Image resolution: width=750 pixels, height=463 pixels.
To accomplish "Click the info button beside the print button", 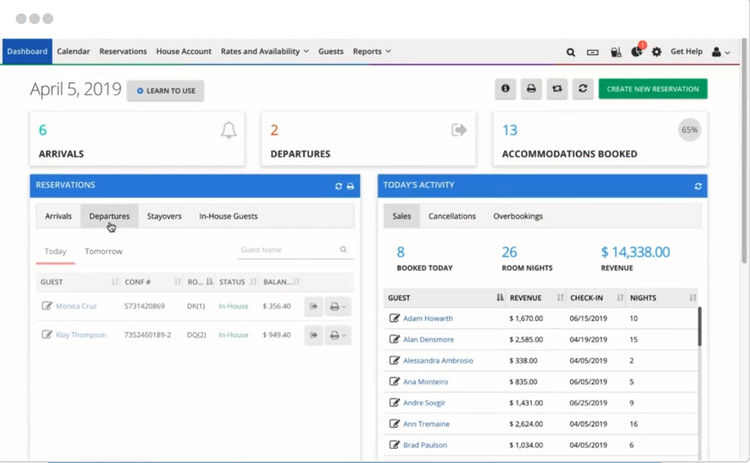I will pyautogui.click(x=505, y=89).
